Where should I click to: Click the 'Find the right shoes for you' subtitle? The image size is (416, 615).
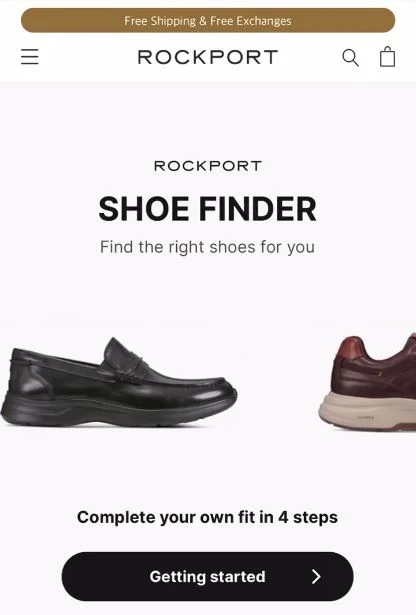pos(207,247)
